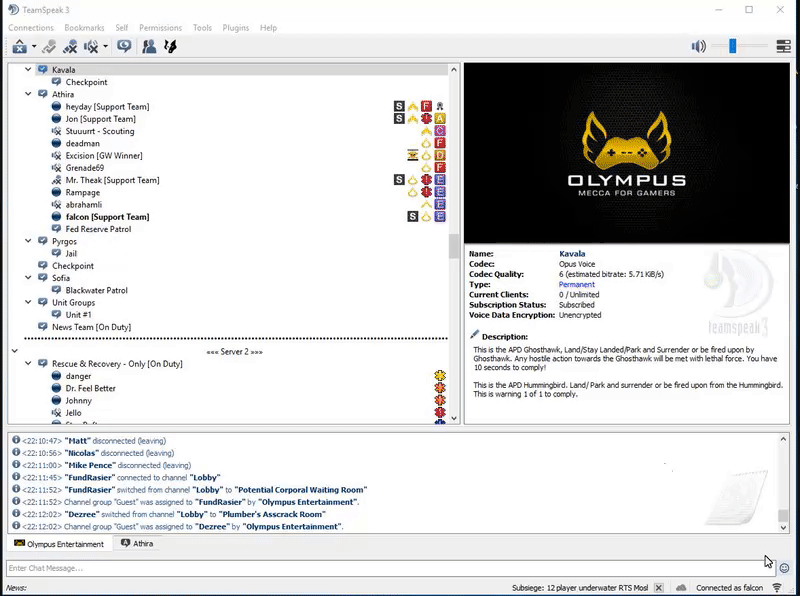Click channel tree scrollbar up arrow
Image resolution: width=800 pixels, height=596 pixels.
[x=454, y=69]
